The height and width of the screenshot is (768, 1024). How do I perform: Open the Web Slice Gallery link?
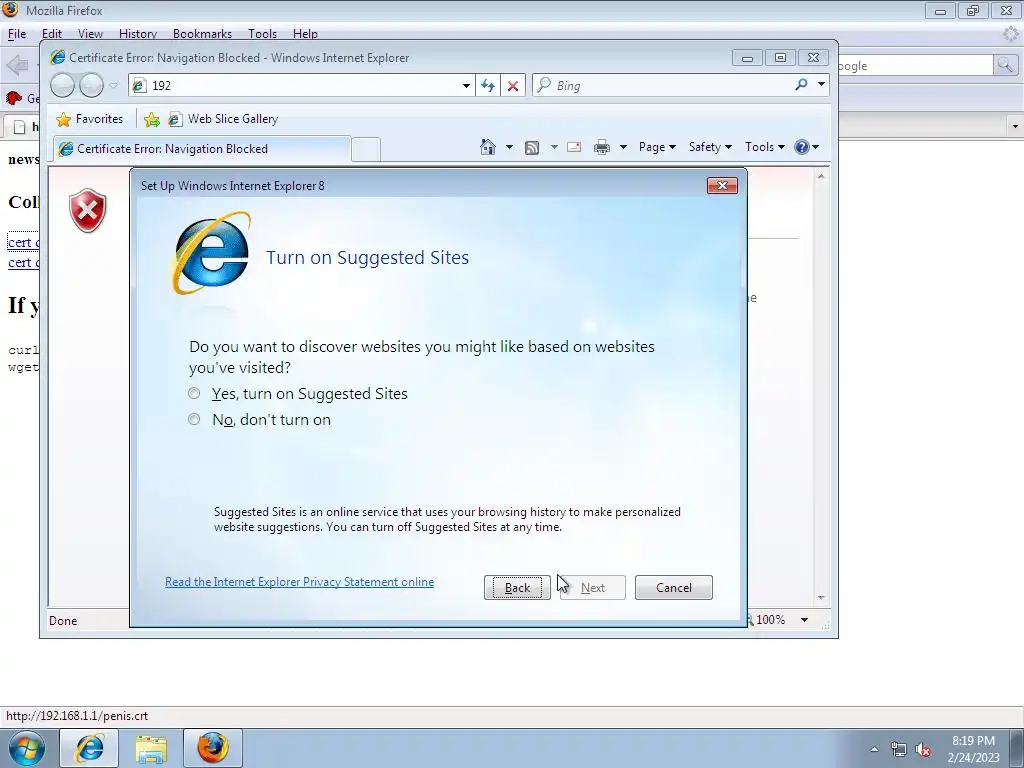(223, 119)
